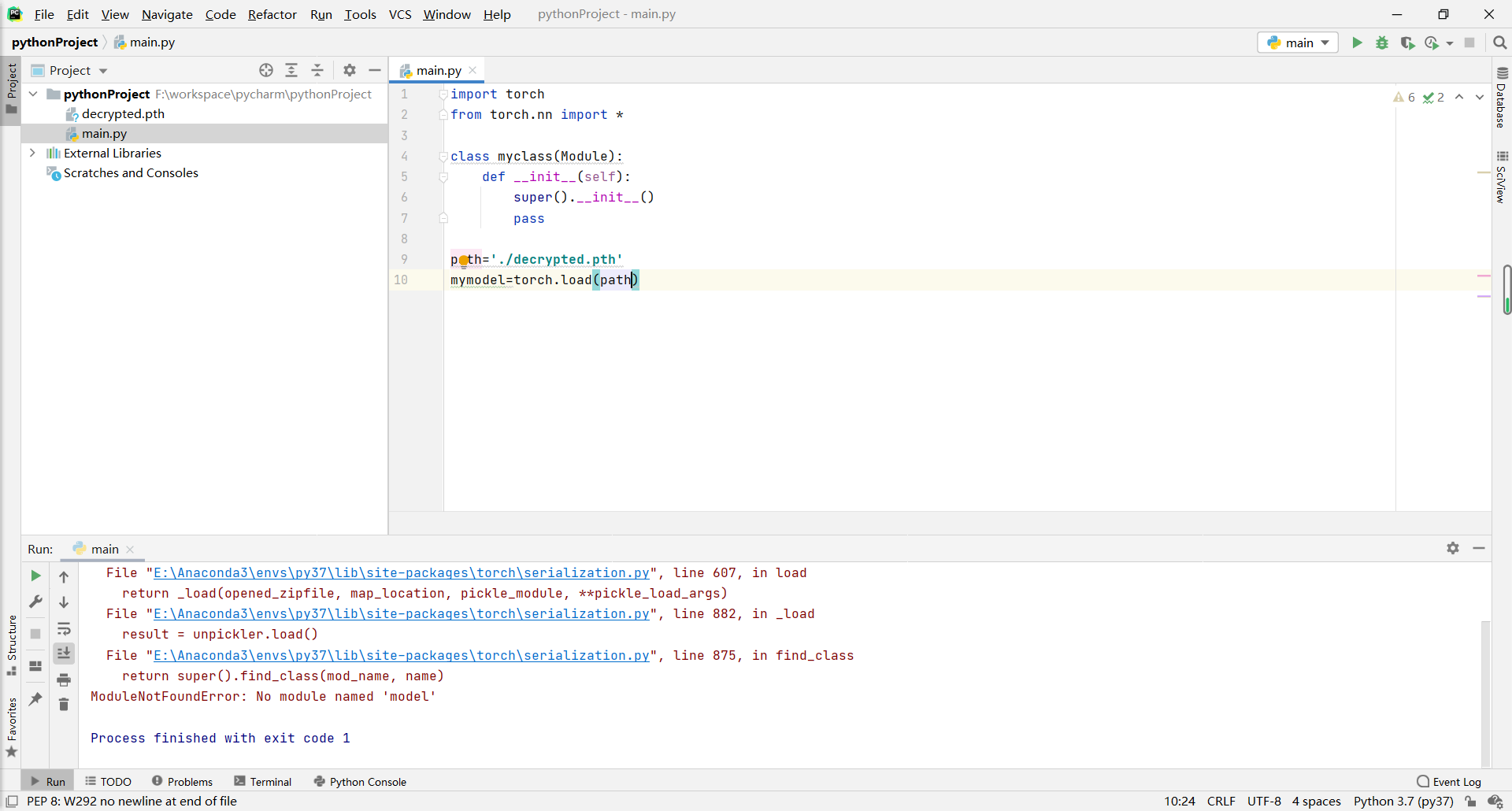Restore layout icon in Run panel
Screen dimensions: 1512x811
(35, 666)
